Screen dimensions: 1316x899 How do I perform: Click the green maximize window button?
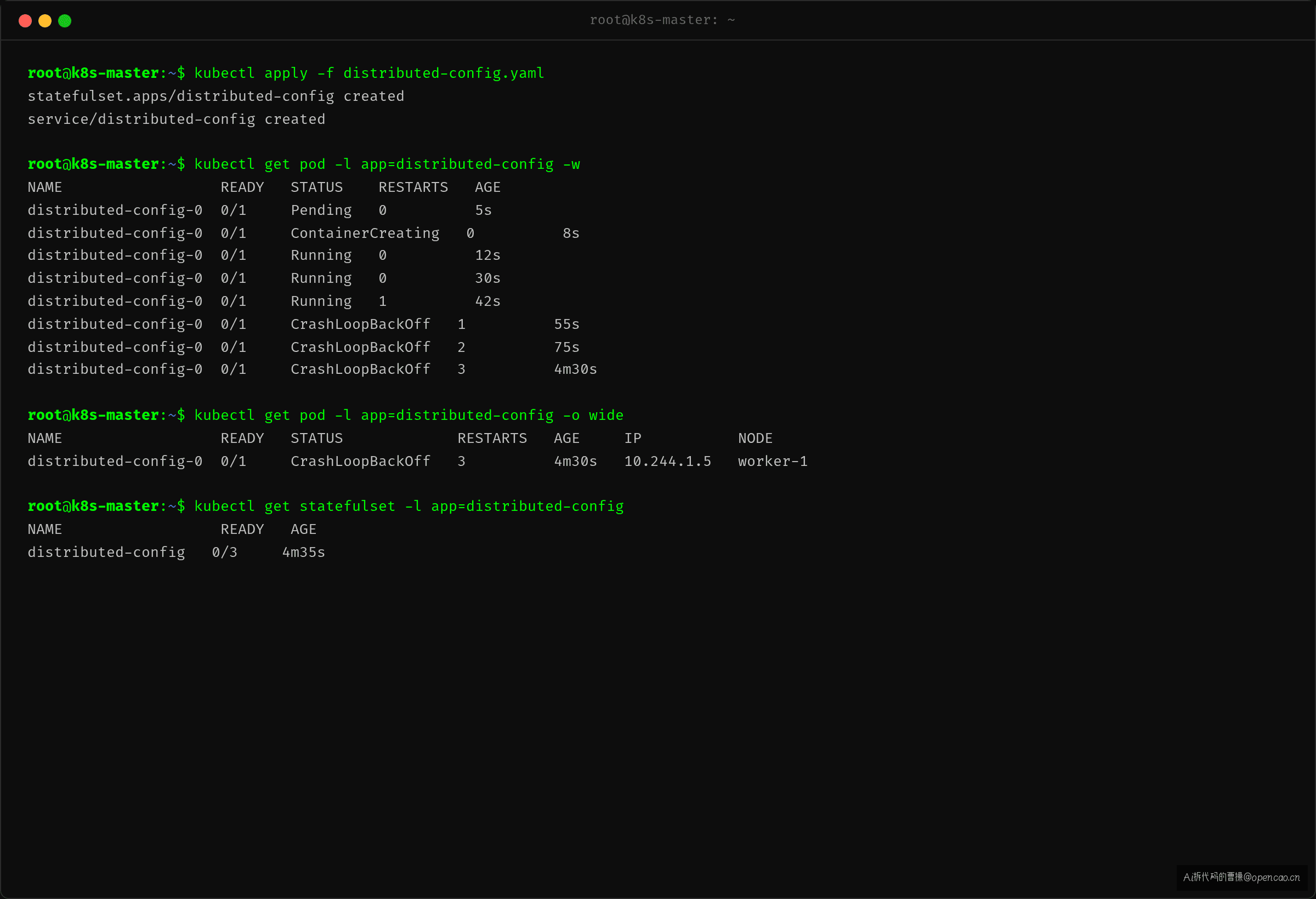coord(65,21)
